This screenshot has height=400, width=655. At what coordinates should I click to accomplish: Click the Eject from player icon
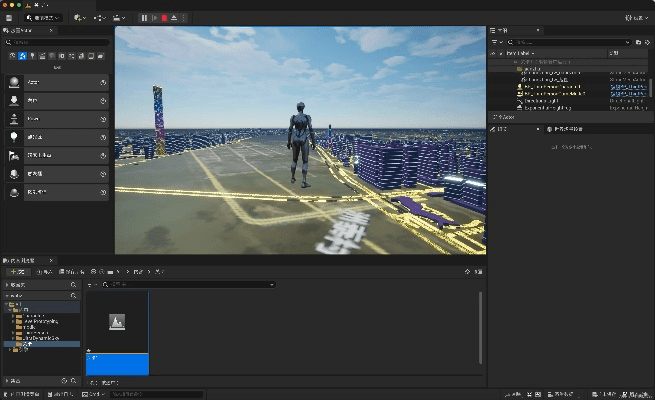(x=175, y=17)
